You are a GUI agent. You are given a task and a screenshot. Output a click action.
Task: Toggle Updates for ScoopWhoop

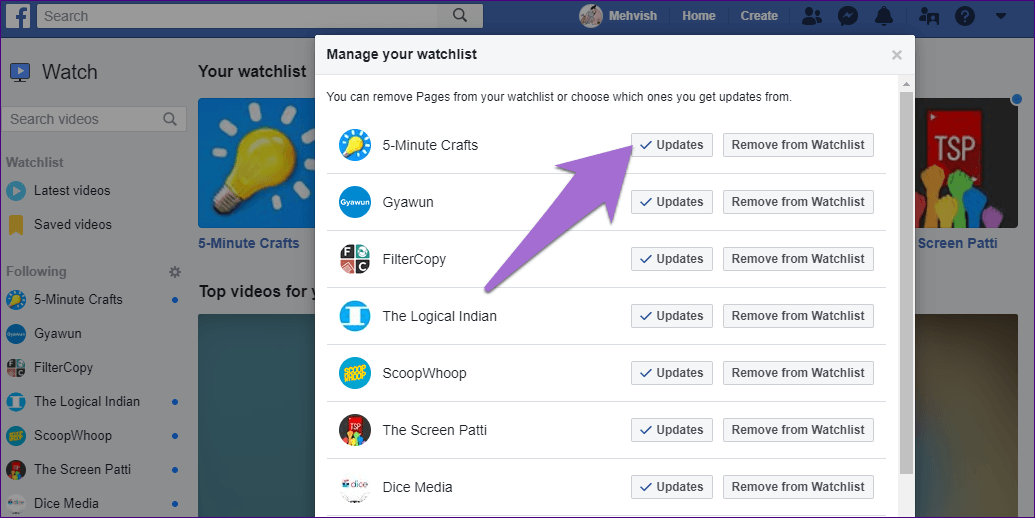pos(671,373)
